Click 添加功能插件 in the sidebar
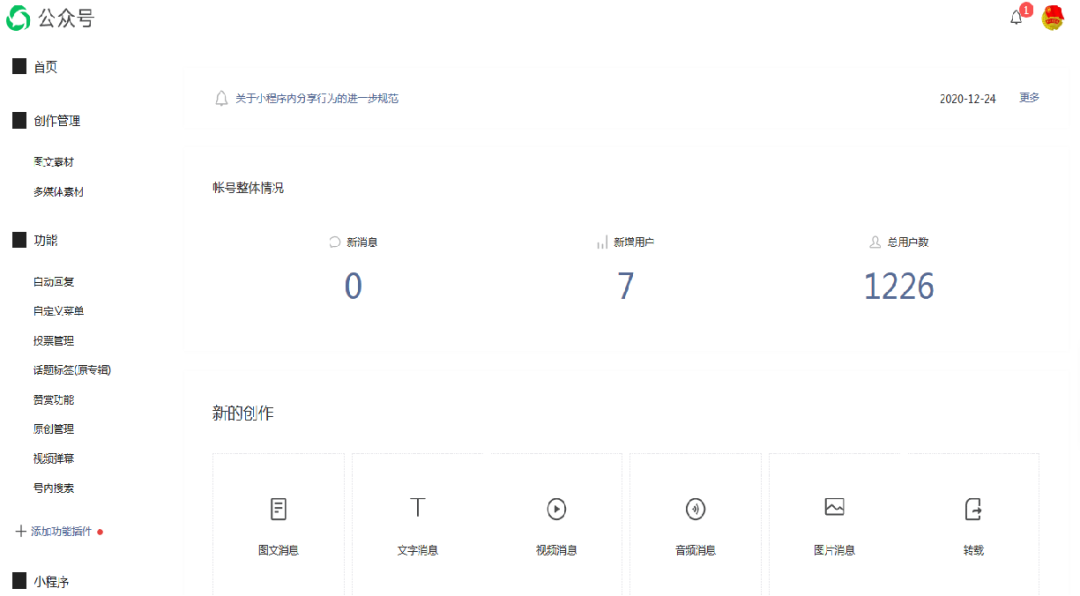1080x596 pixels. [60, 531]
